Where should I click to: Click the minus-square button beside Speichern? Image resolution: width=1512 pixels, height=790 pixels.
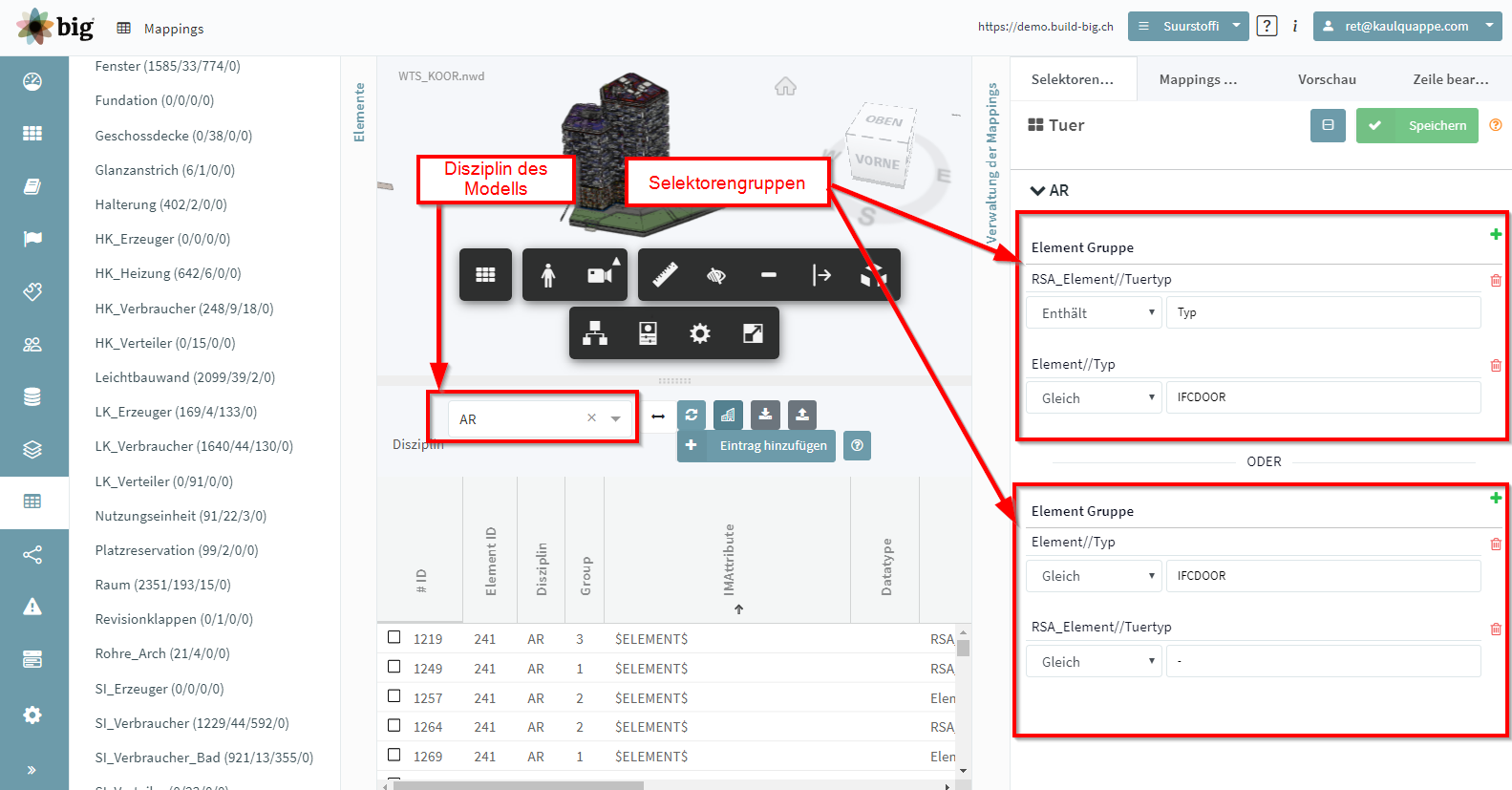click(x=1328, y=125)
